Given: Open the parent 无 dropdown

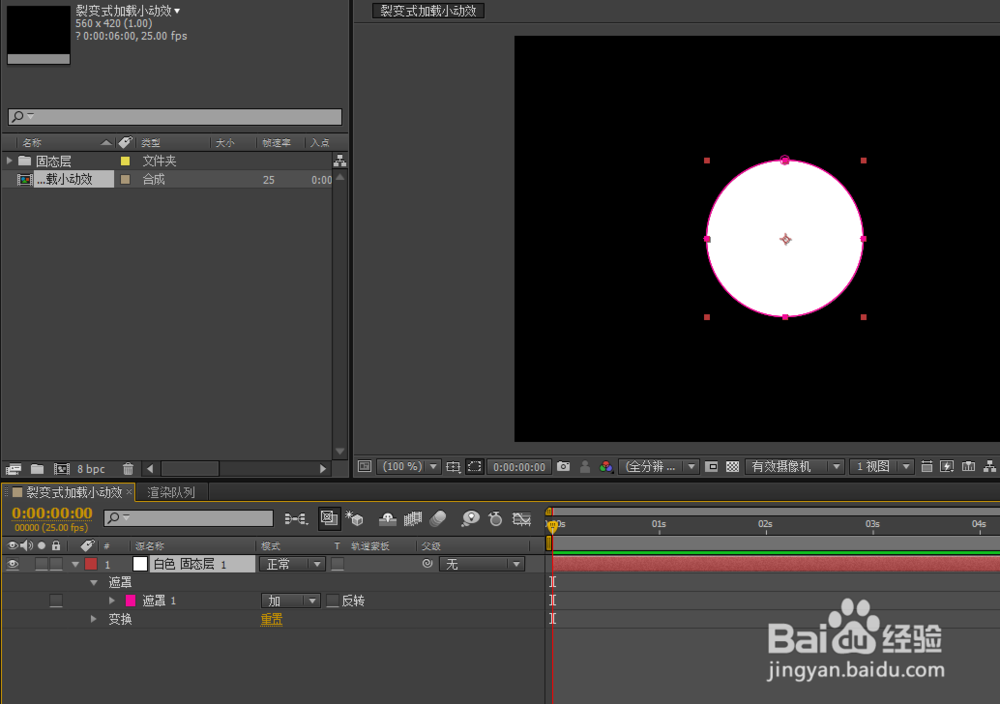Looking at the screenshot, I should point(482,564).
